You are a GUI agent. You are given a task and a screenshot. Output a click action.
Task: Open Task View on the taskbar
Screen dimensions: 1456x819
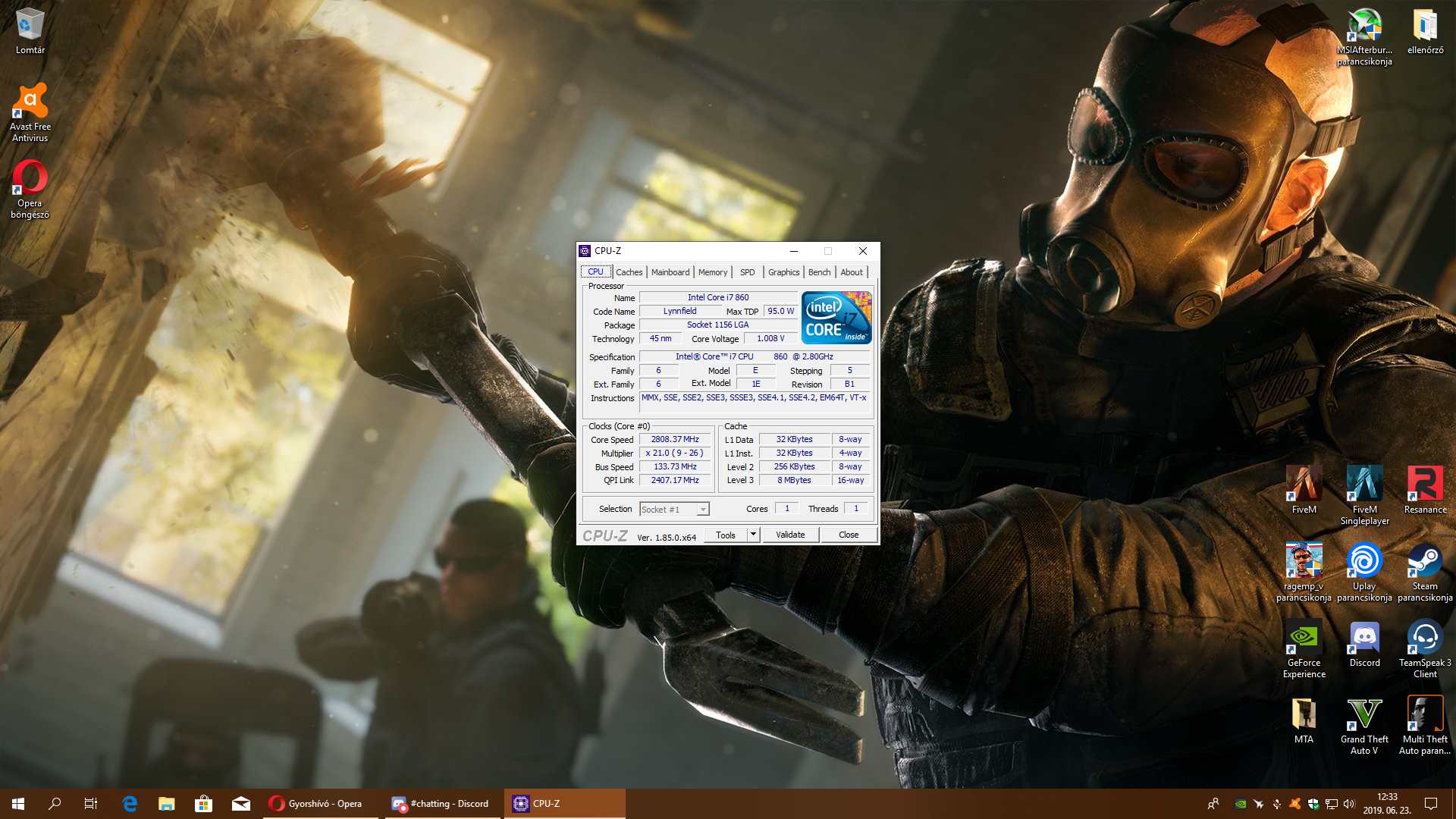point(91,804)
